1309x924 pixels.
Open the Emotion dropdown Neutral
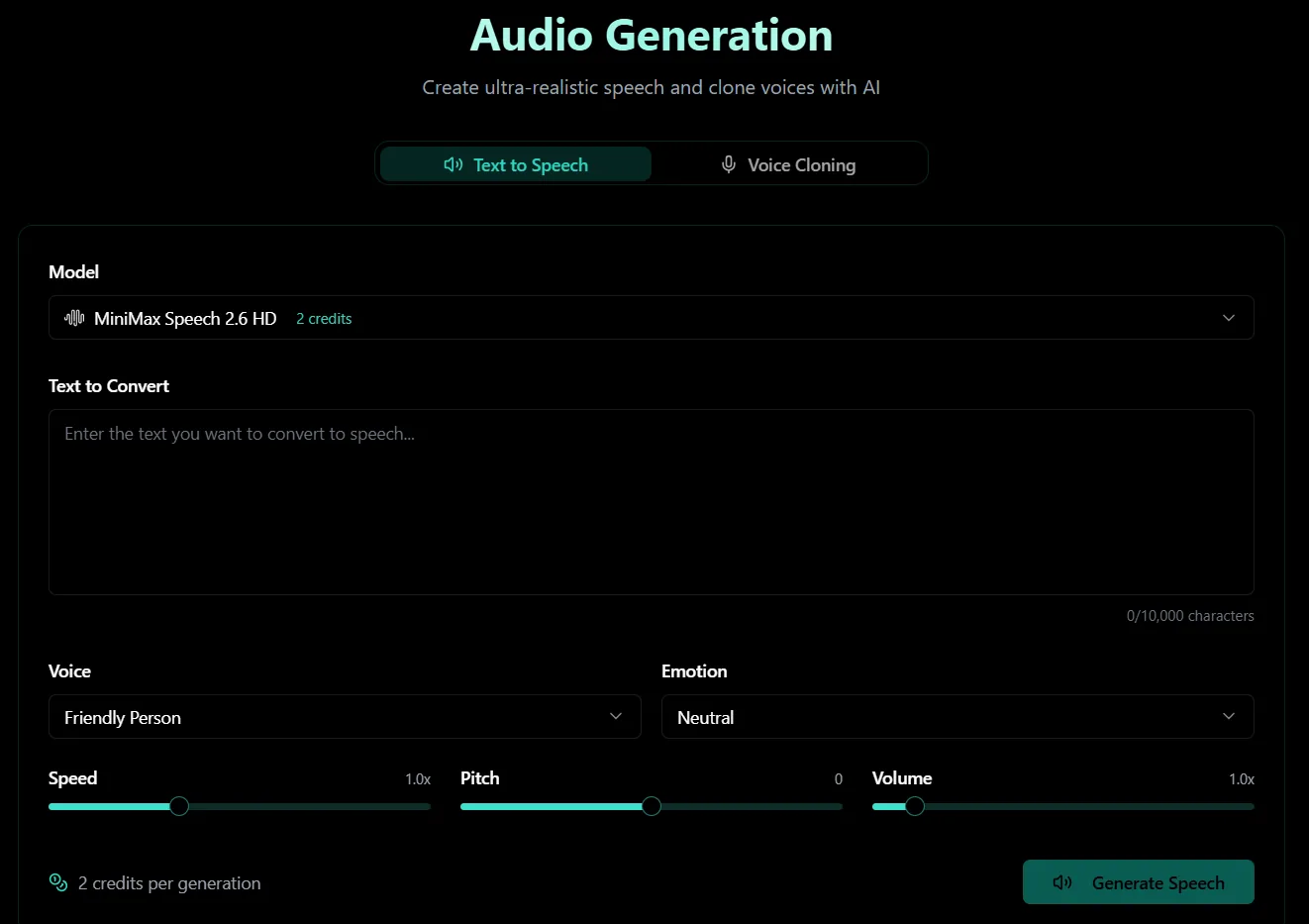coord(957,717)
